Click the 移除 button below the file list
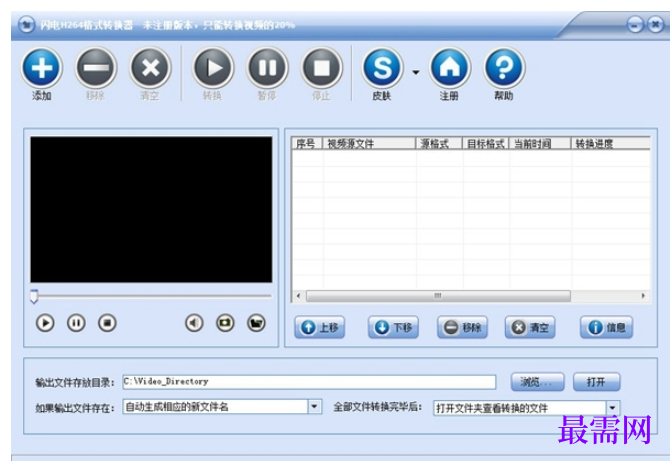The image size is (670, 461). pos(462,328)
